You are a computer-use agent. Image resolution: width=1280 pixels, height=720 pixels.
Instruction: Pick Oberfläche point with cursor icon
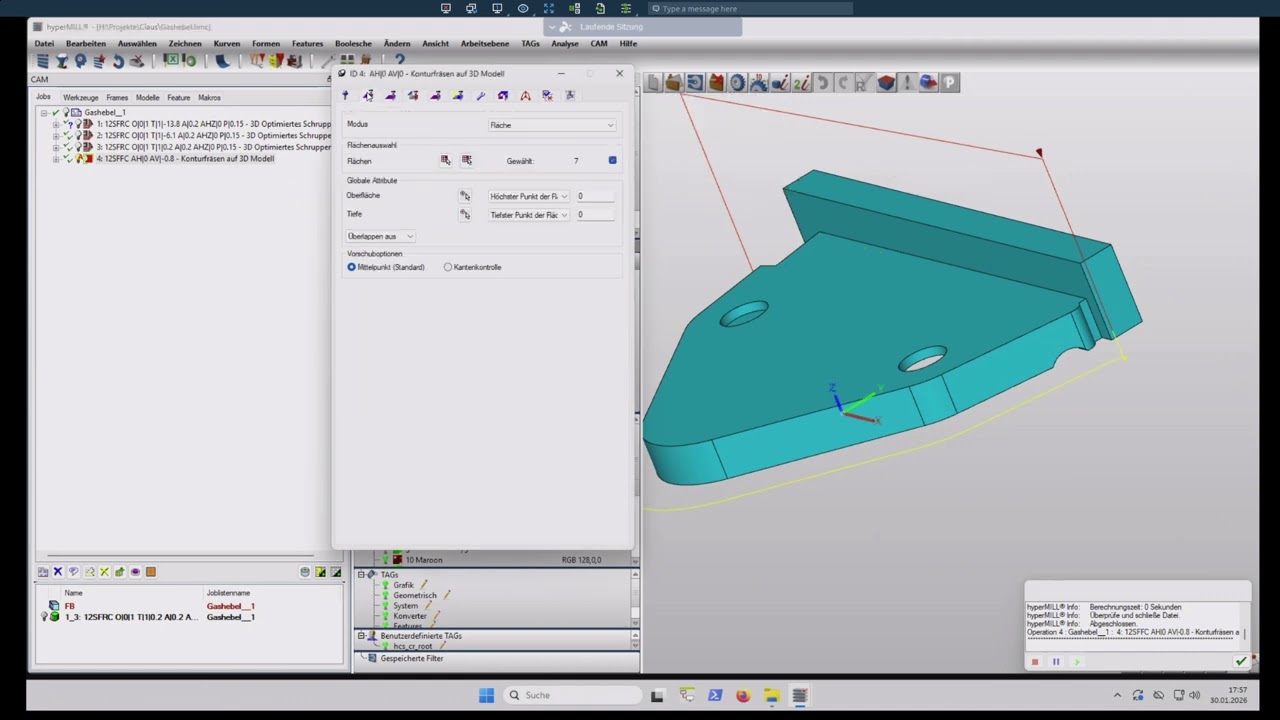464,196
